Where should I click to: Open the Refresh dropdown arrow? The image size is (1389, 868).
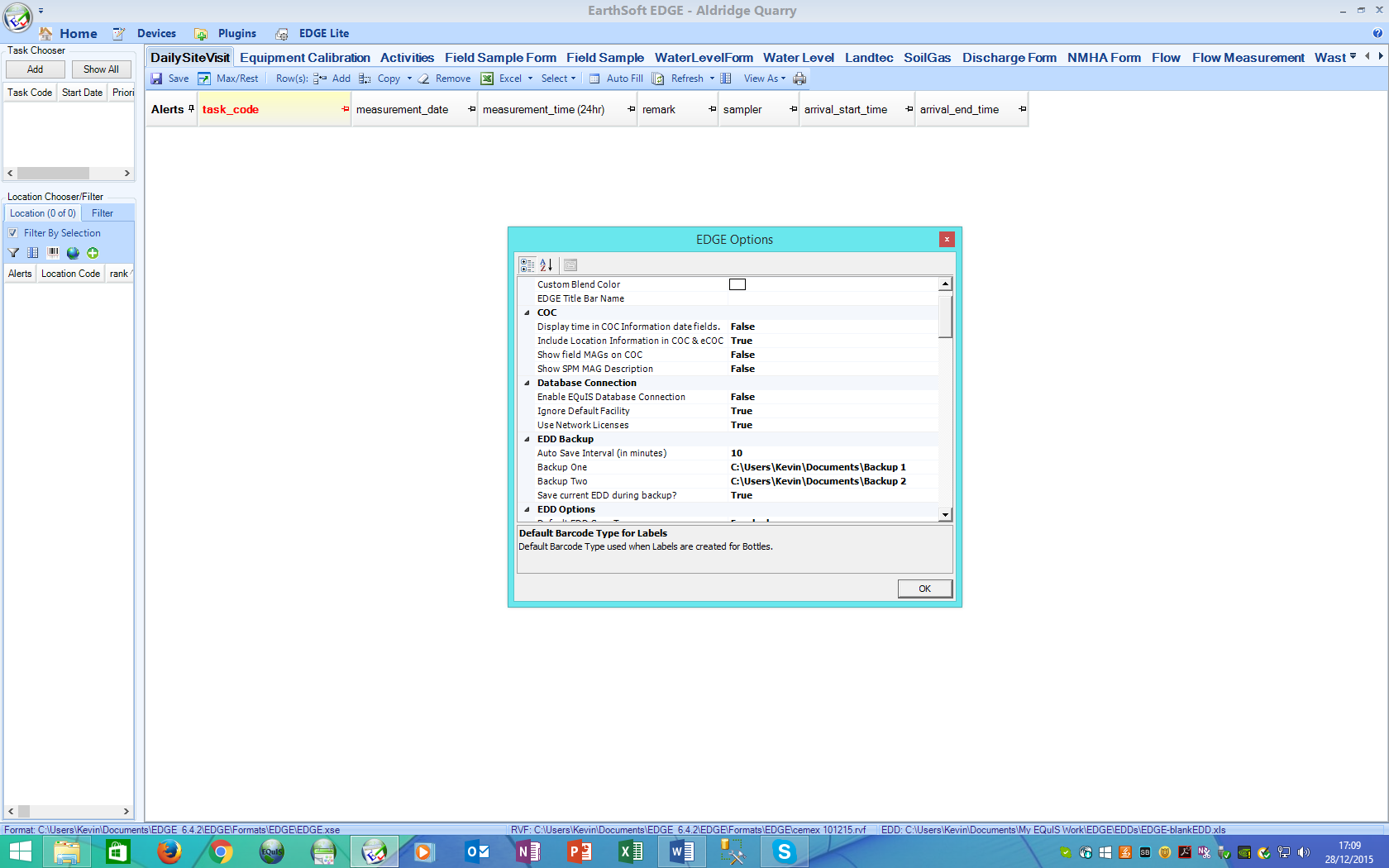pos(712,79)
